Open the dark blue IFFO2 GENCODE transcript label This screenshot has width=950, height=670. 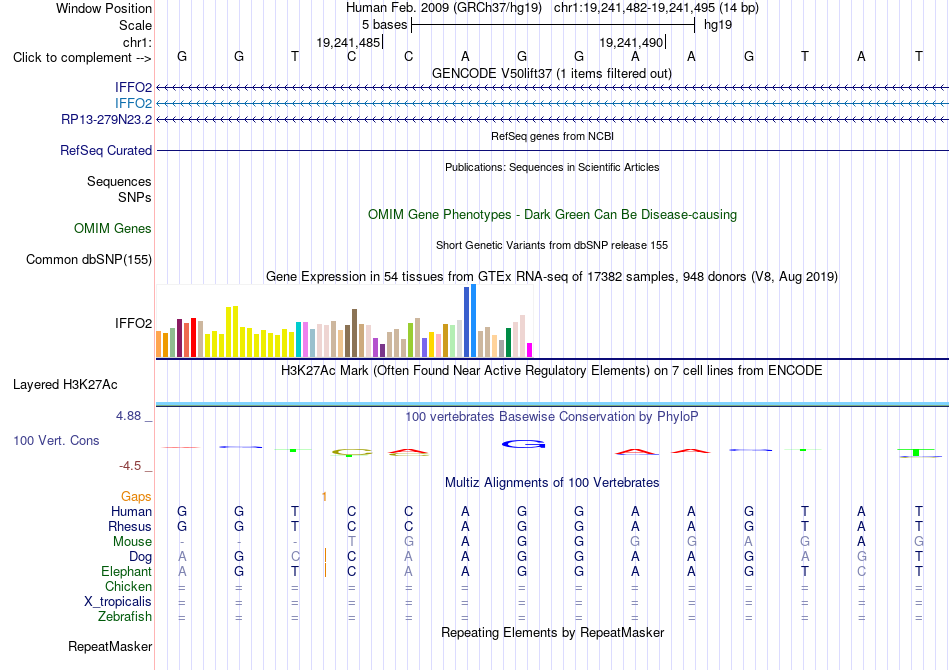[x=133, y=87]
